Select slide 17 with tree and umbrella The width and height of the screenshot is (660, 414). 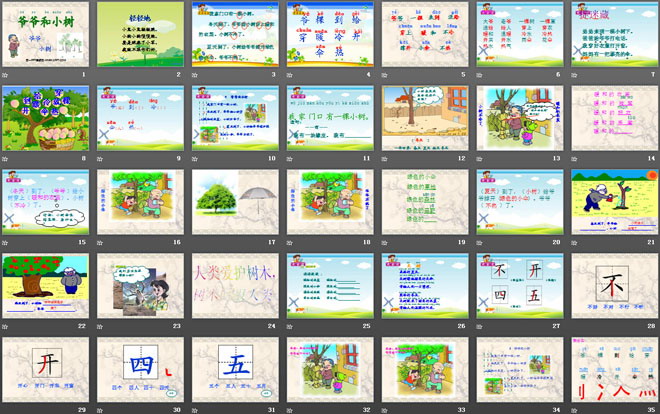(235, 202)
